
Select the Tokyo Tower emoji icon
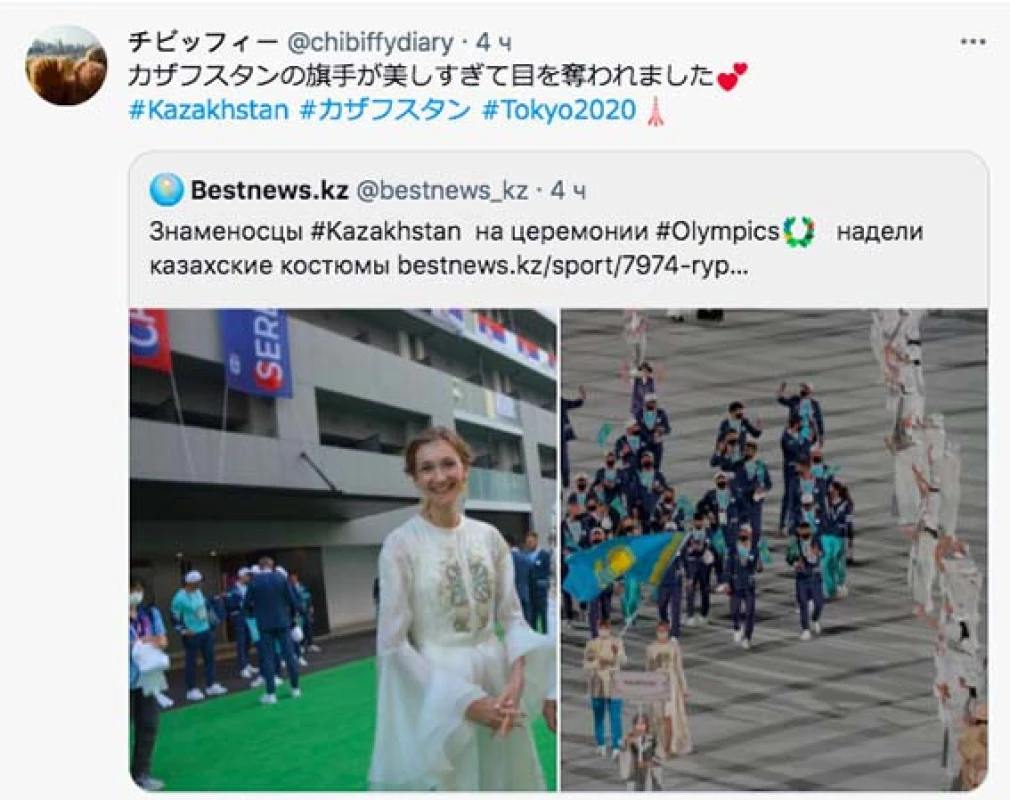(656, 111)
